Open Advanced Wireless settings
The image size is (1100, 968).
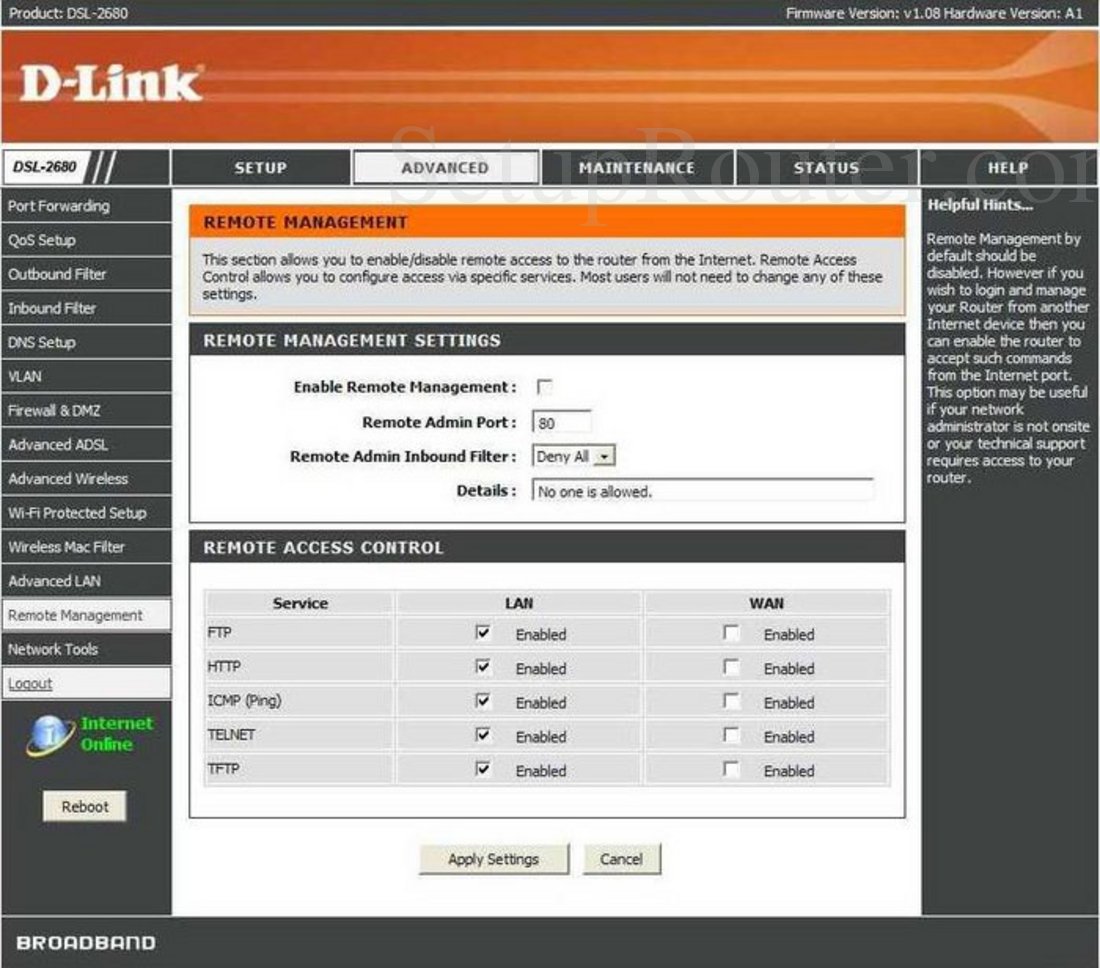(86, 479)
